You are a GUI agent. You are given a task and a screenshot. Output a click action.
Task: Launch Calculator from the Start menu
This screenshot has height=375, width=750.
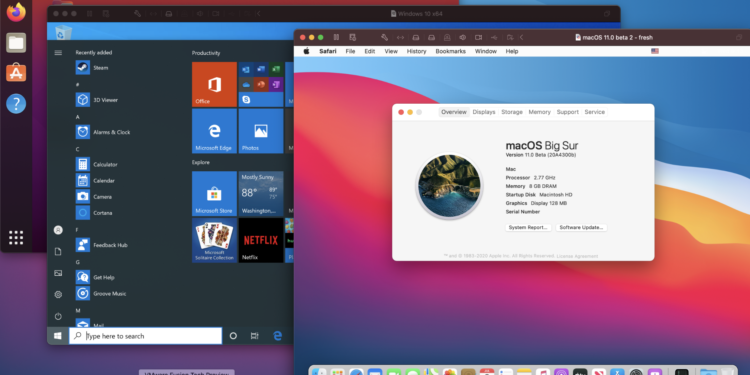click(97, 164)
